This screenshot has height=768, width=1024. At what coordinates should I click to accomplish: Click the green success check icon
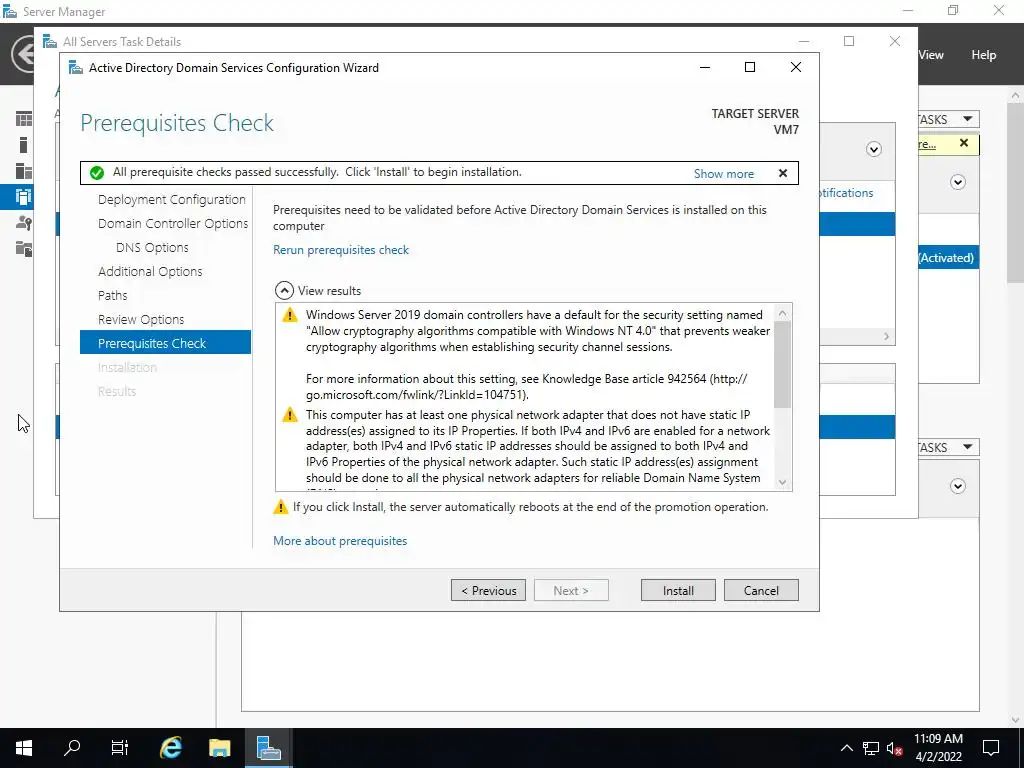pyautogui.click(x=97, y=172)
